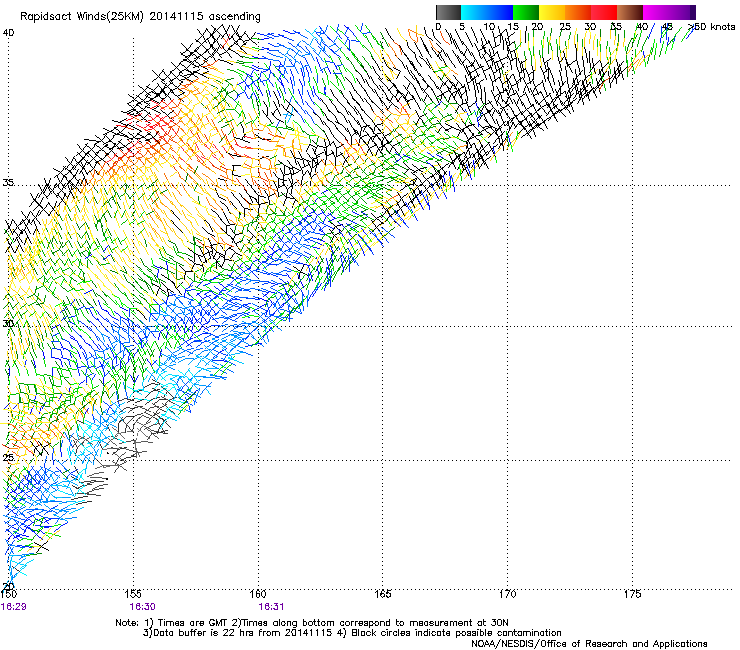Image resolution: width=740 pixels, height=650 pixels.
Task: Click the purple time stamp '16:30'
Action: pos(143,607)
